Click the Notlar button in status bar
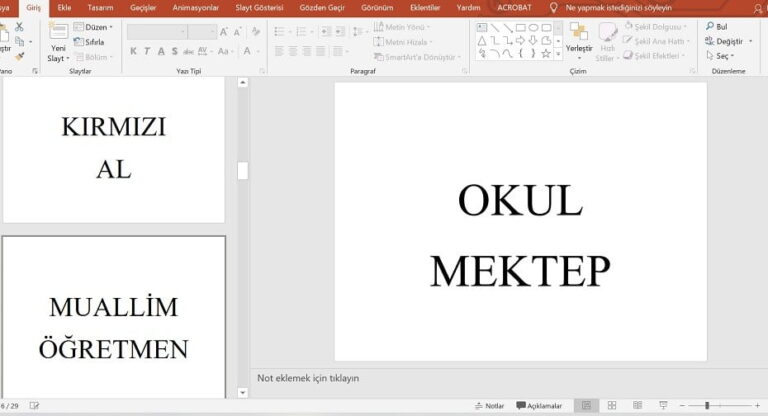The width and height of the screenshot is (768, 416). pyautogui.click(x=489, y=406)
